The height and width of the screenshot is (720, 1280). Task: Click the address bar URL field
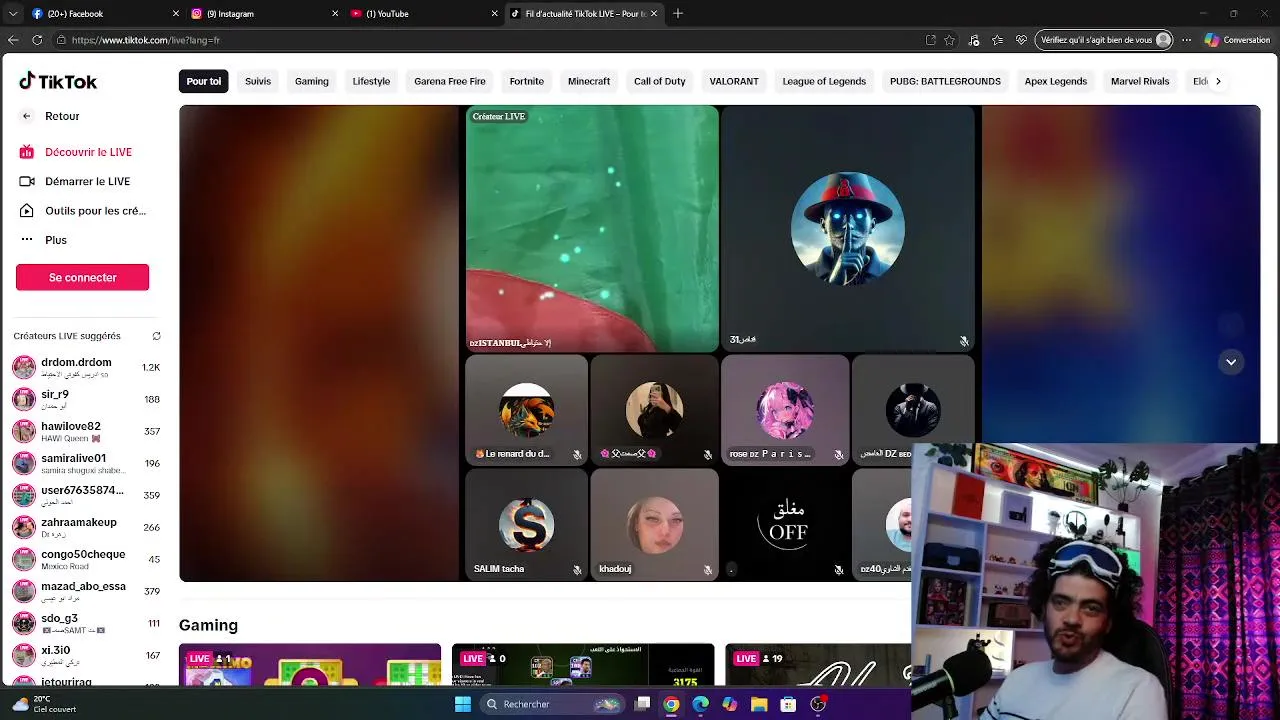(490, 40)
